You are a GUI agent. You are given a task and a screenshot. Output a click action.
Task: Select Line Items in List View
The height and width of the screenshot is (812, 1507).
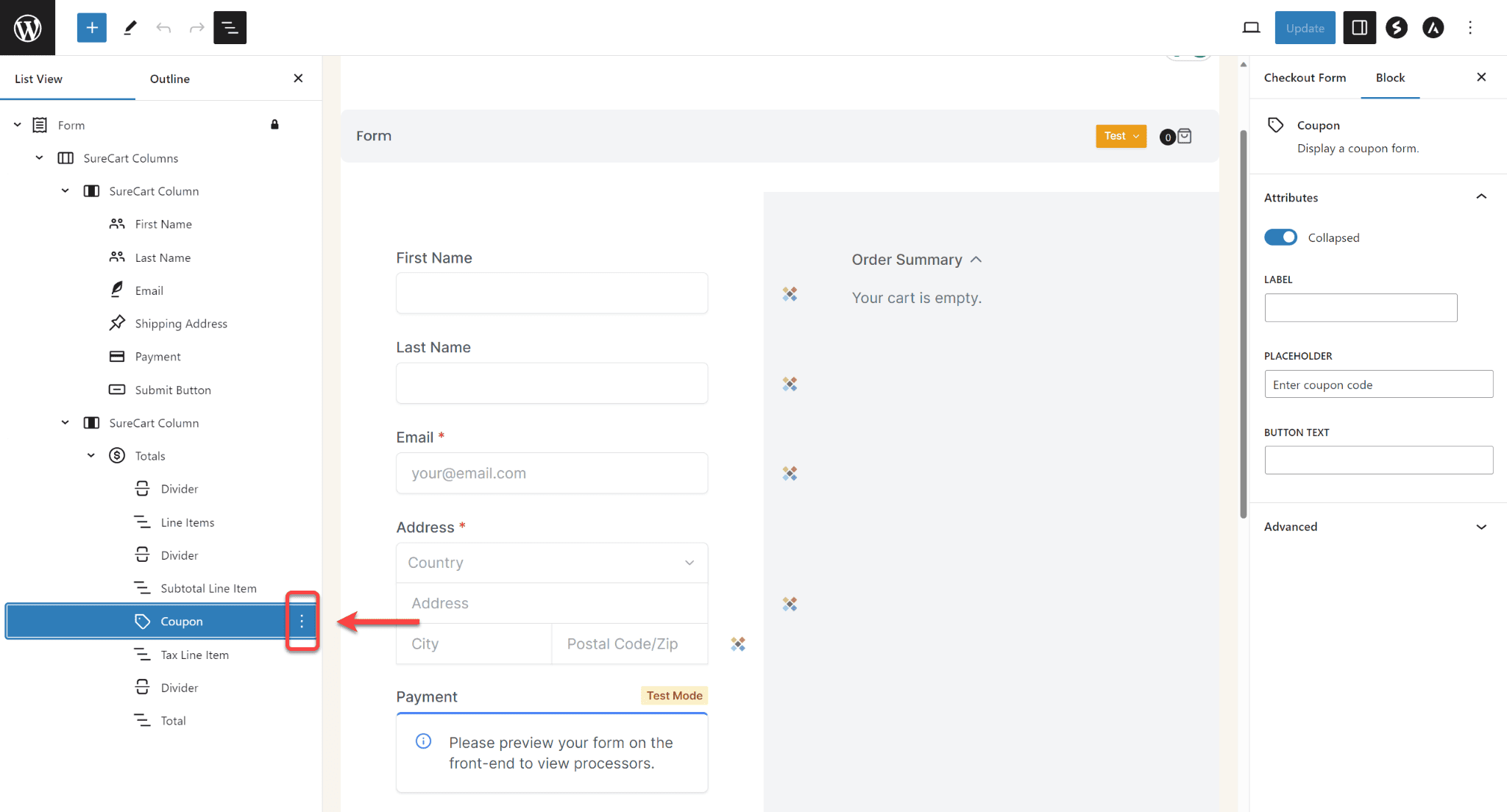pos(188,522)
